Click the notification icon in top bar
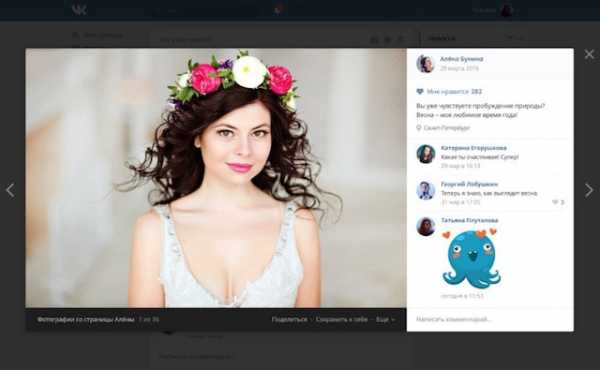 click(278, 10)
